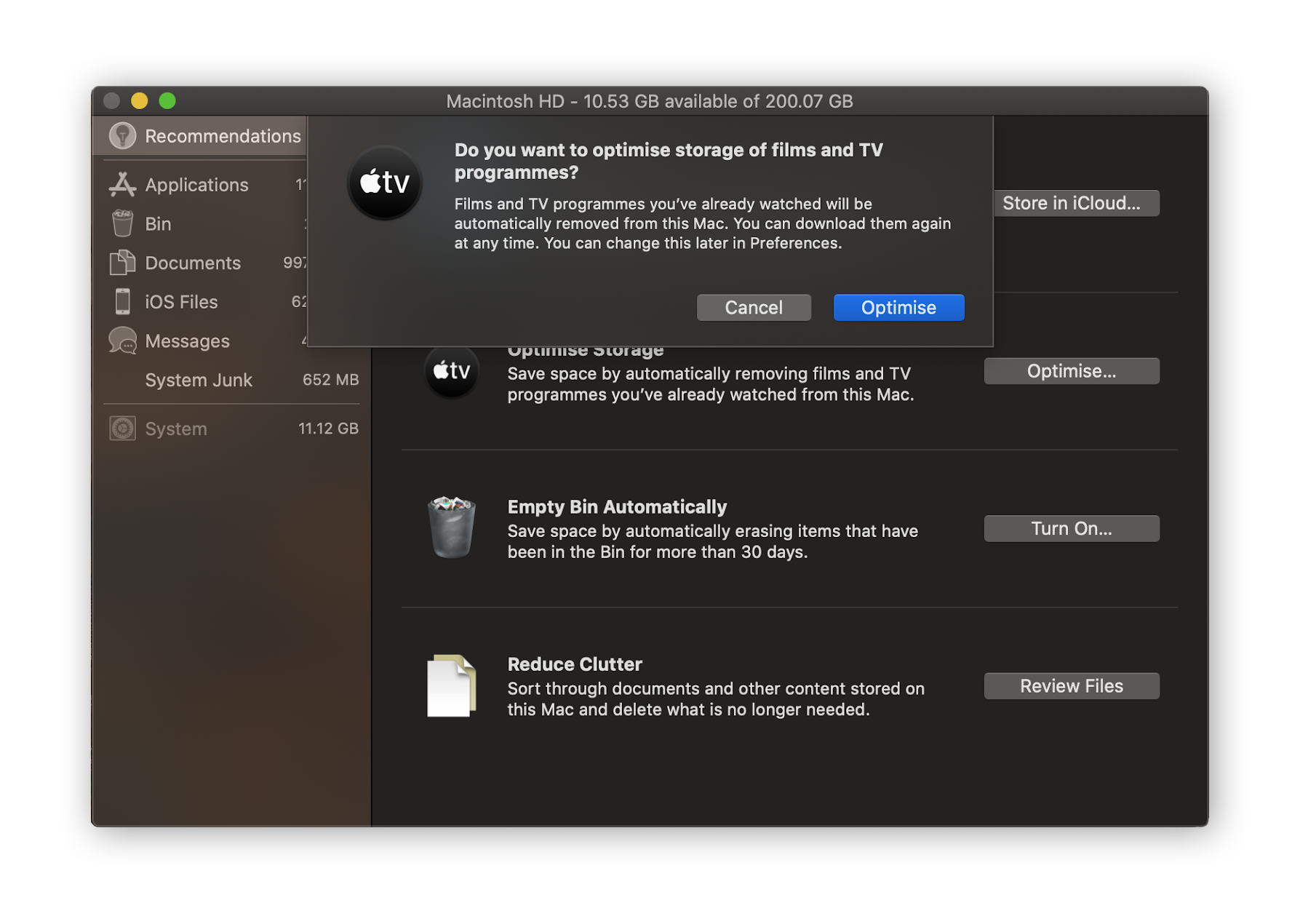Open the System gear icon
The height and width of the screenshot is (924, 1300).
click(x=122, y=428)
